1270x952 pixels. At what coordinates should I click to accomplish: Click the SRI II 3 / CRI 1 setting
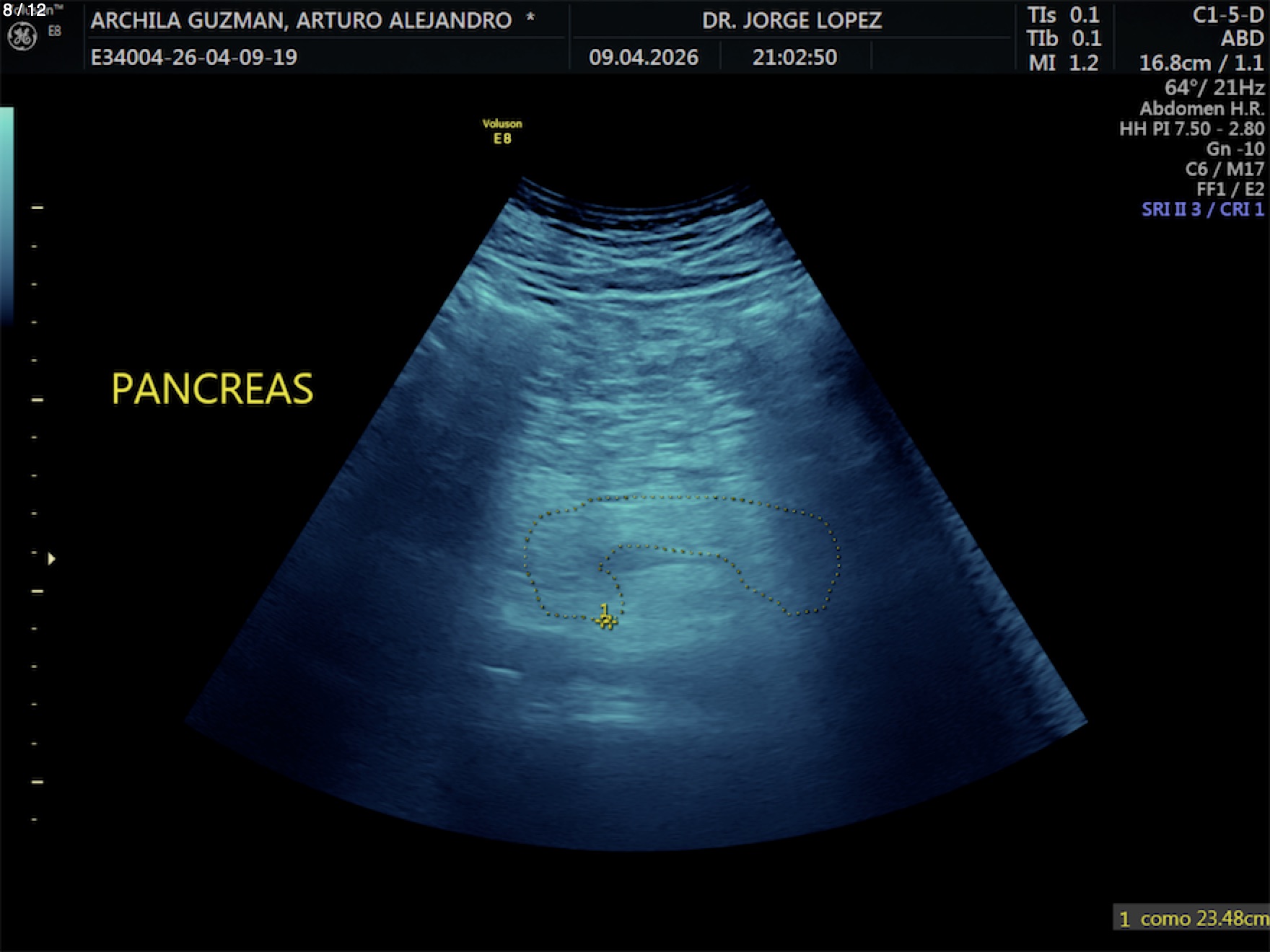(1202, 209)
